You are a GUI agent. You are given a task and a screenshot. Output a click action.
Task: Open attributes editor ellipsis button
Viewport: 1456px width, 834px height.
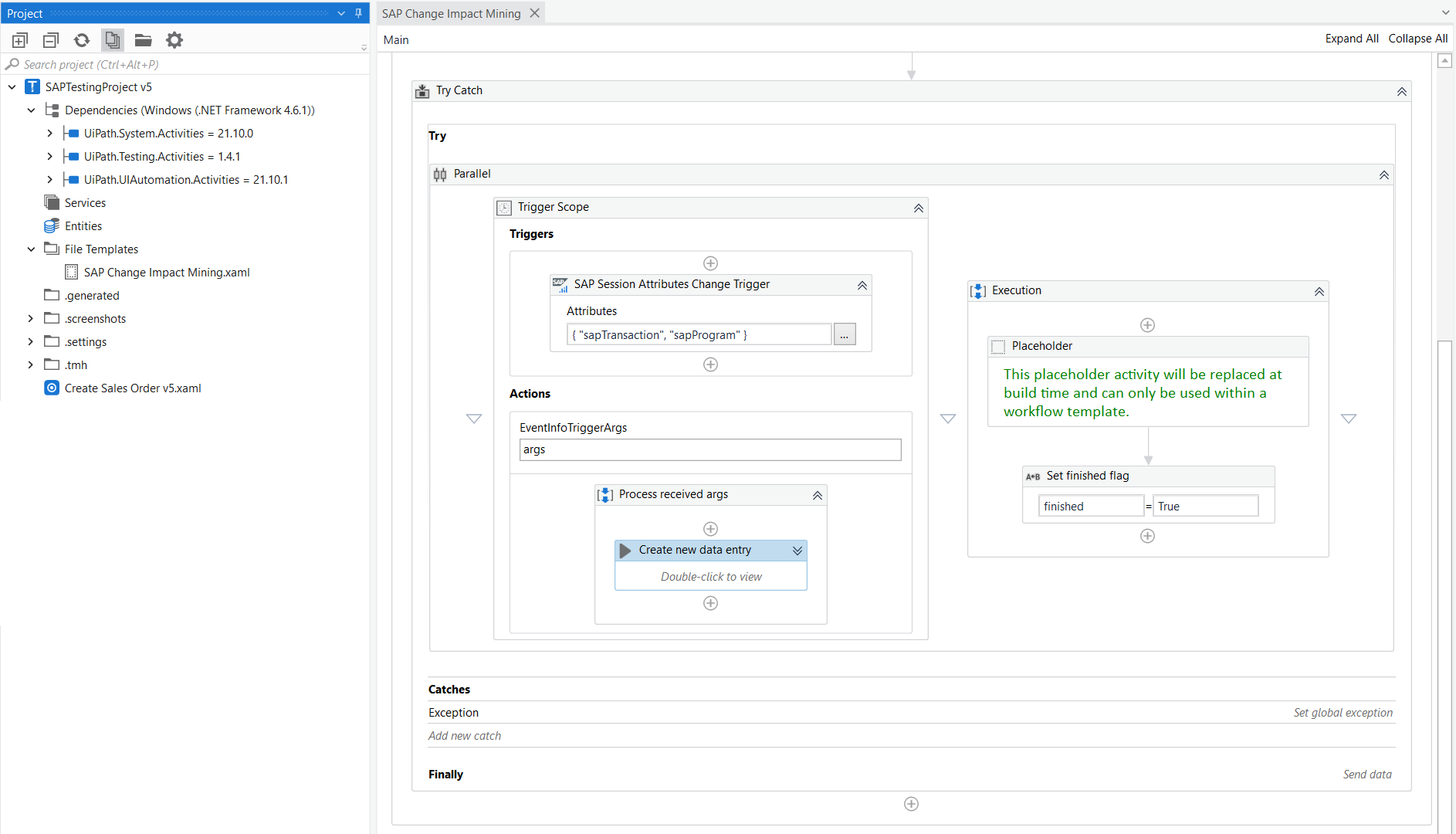tap(845, 335)
